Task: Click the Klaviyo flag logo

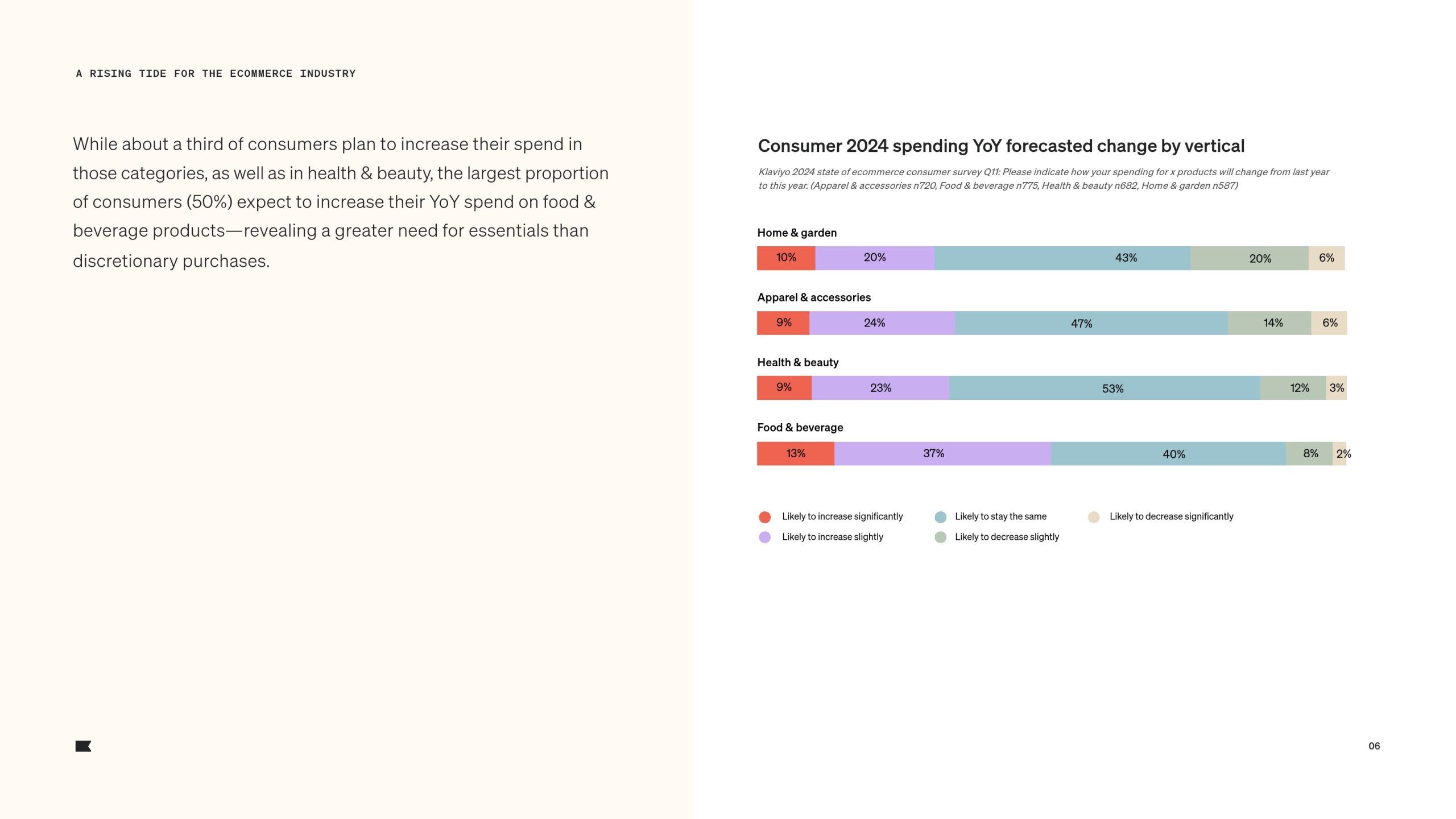Action: (x=83, y=746)
